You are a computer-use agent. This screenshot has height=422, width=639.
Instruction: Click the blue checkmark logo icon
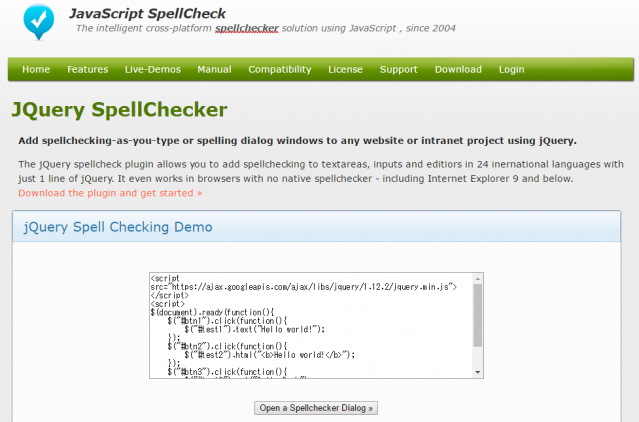tap(39, 22)
